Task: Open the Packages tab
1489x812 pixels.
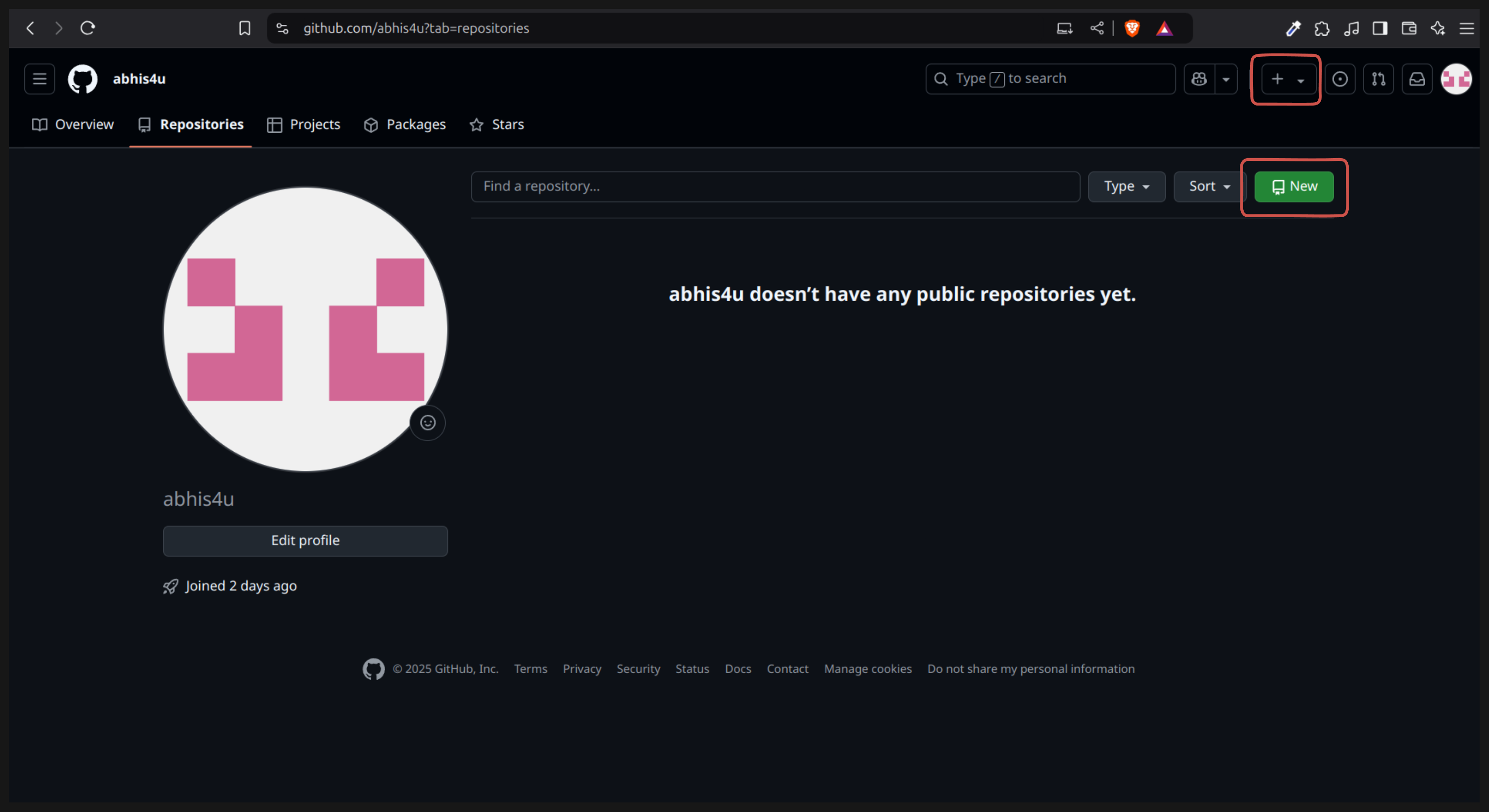Action: pos(404,124)
